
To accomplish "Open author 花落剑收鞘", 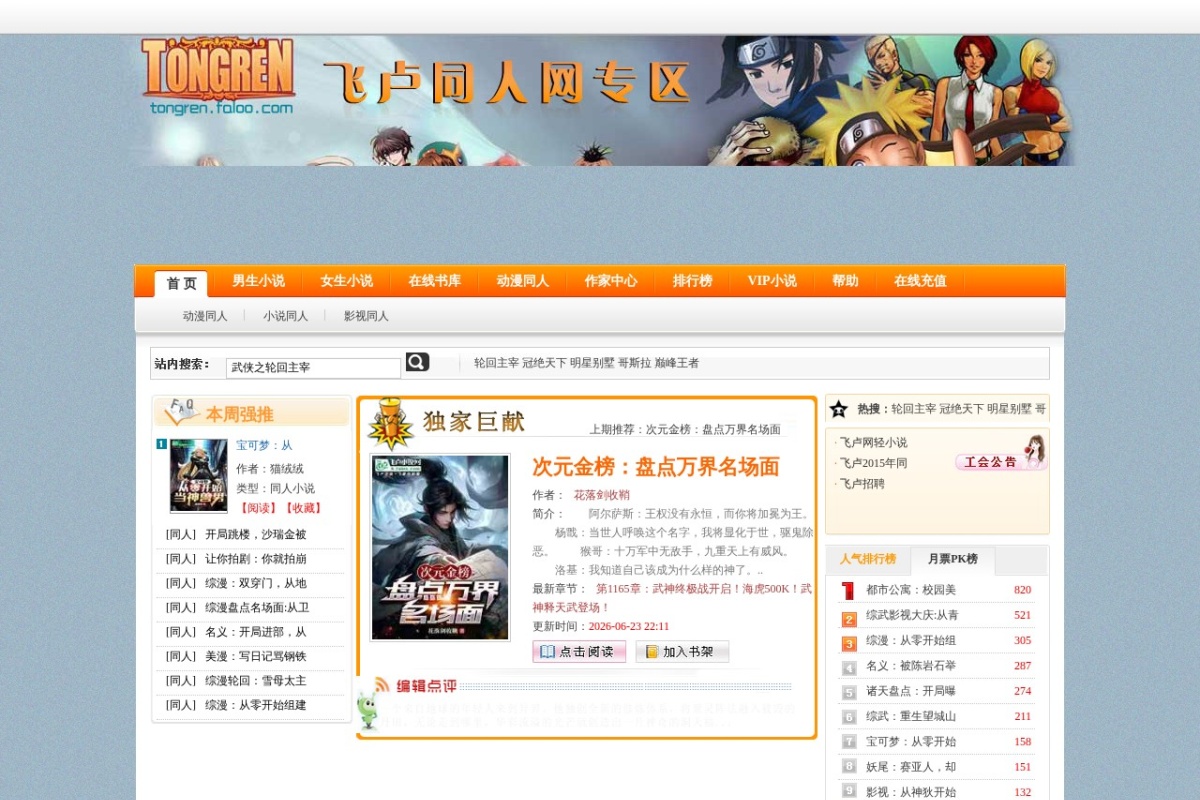I will click(601, 495).
